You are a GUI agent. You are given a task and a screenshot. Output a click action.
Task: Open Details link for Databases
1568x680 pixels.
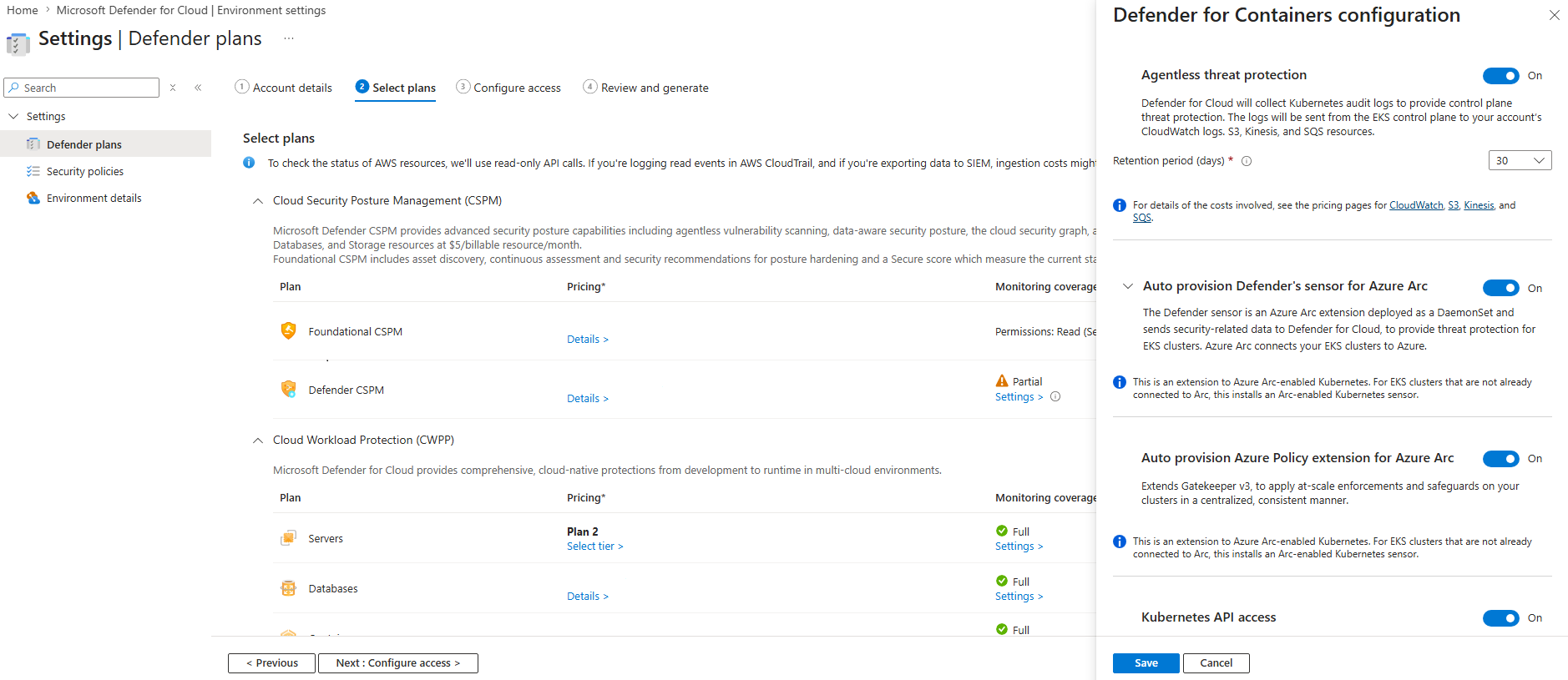coord(588,597)
